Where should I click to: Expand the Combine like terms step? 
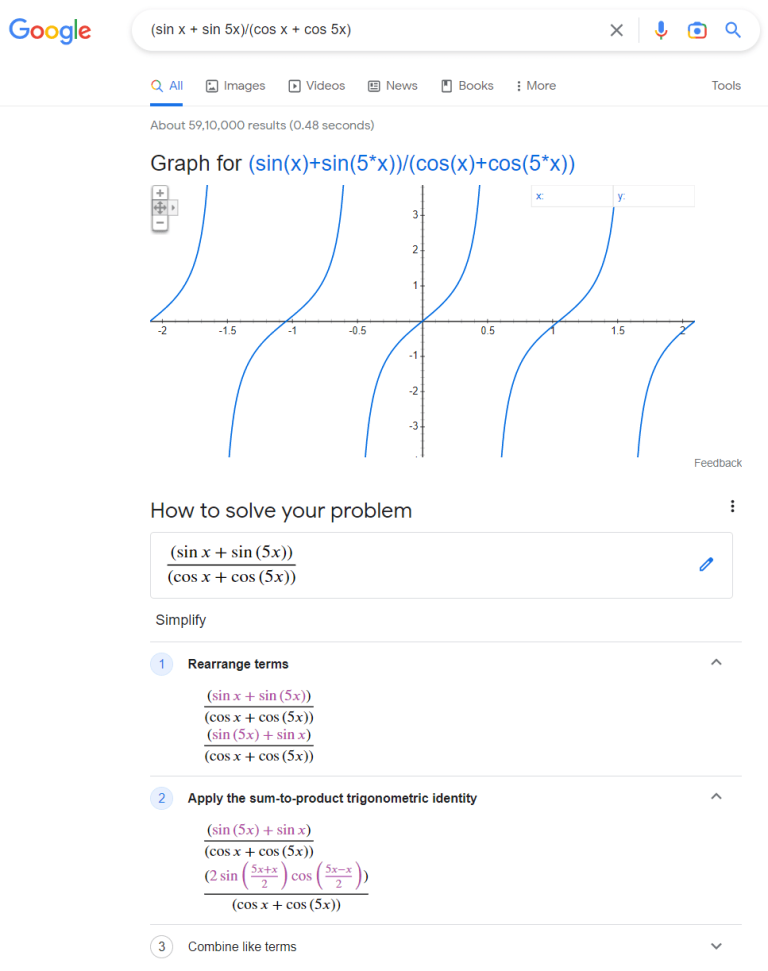click(x=716, y=945)
